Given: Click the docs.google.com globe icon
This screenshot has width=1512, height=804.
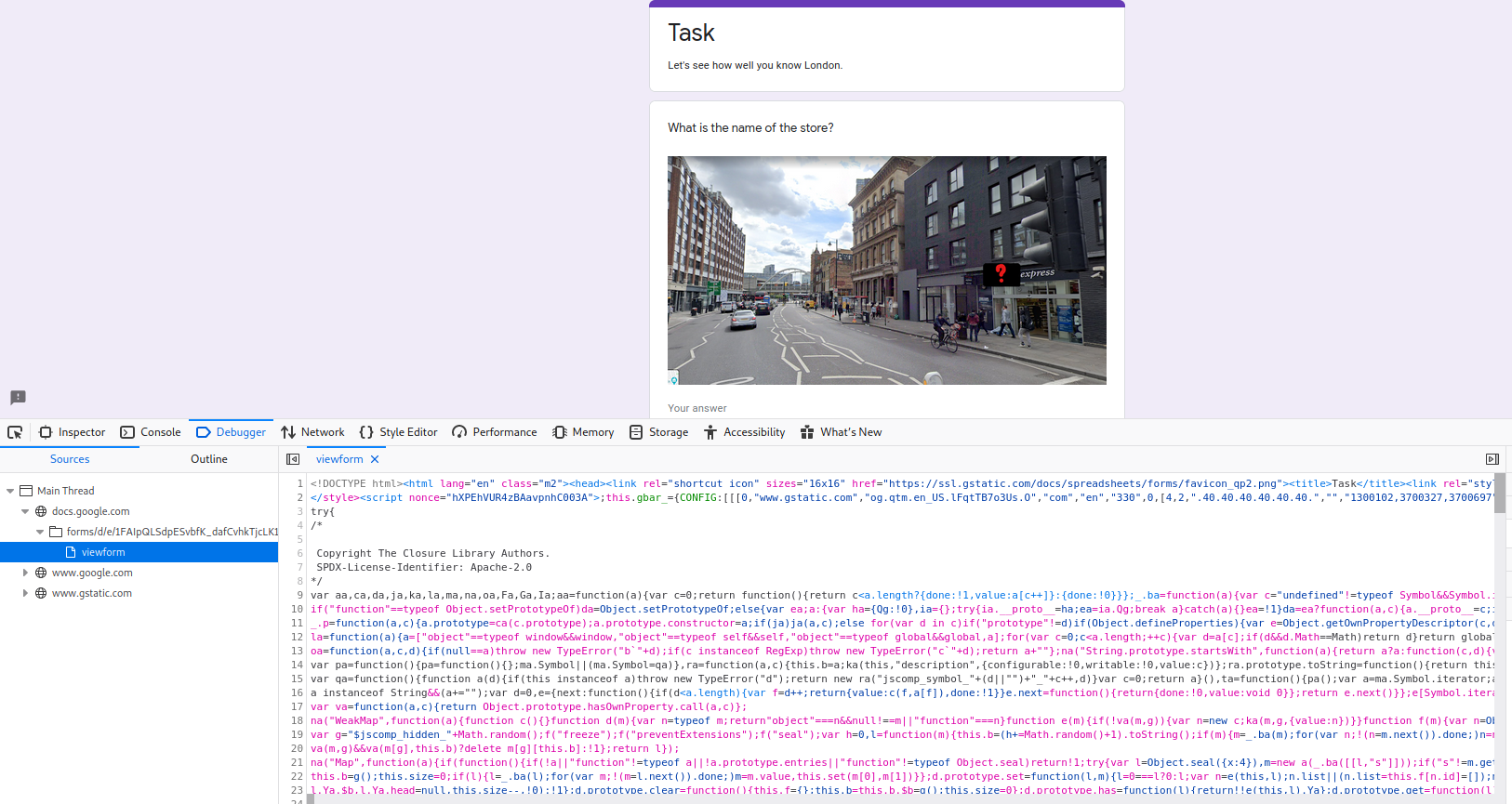Looking at the screenshot, I should 41,511.
